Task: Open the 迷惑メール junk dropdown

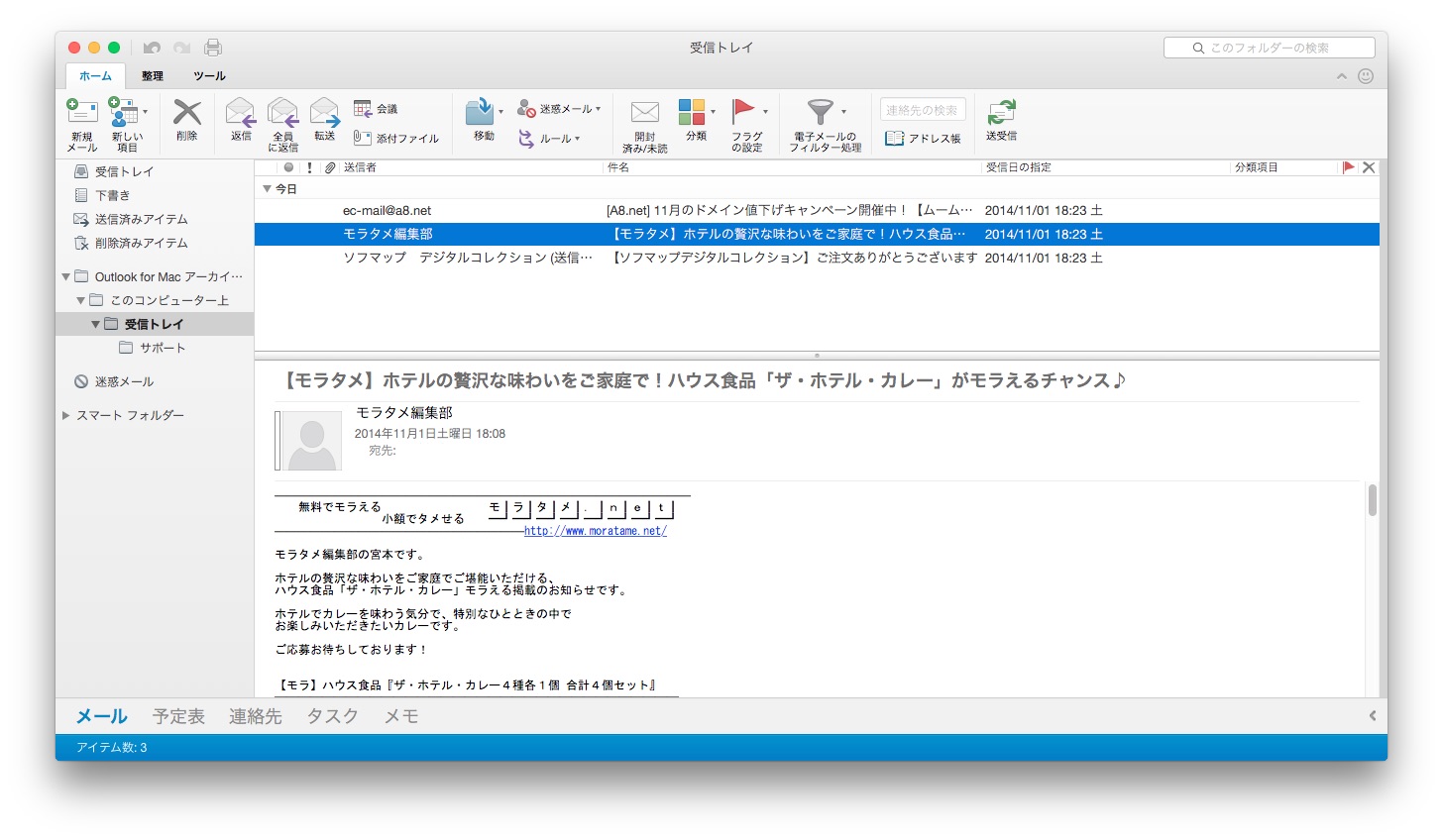Action: [x=559, y=109]
